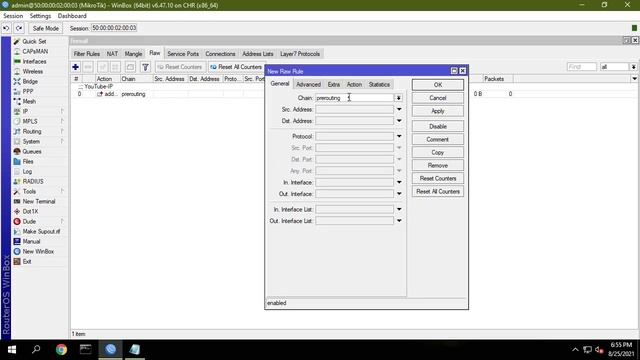This screenshot has height=360, width=640.
Task: Expand the Routing submenu
Action: [x=62, y=131]
